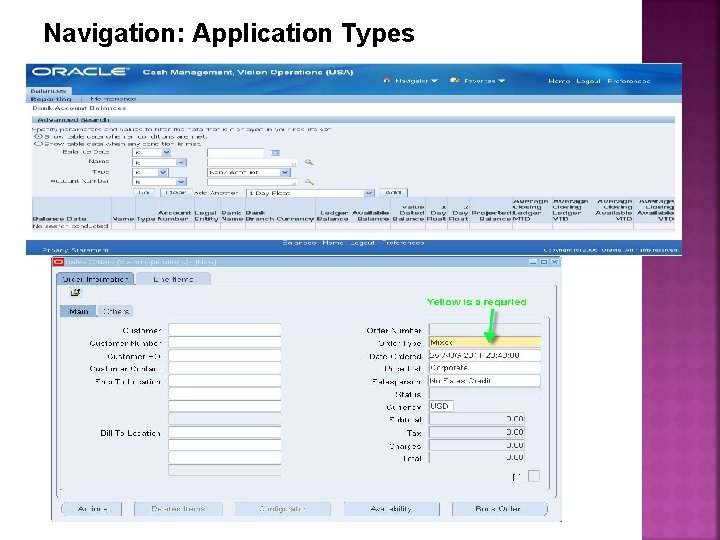The image size is (720, 540).
Task: Click the Navigator home icon
Action: 387,80
